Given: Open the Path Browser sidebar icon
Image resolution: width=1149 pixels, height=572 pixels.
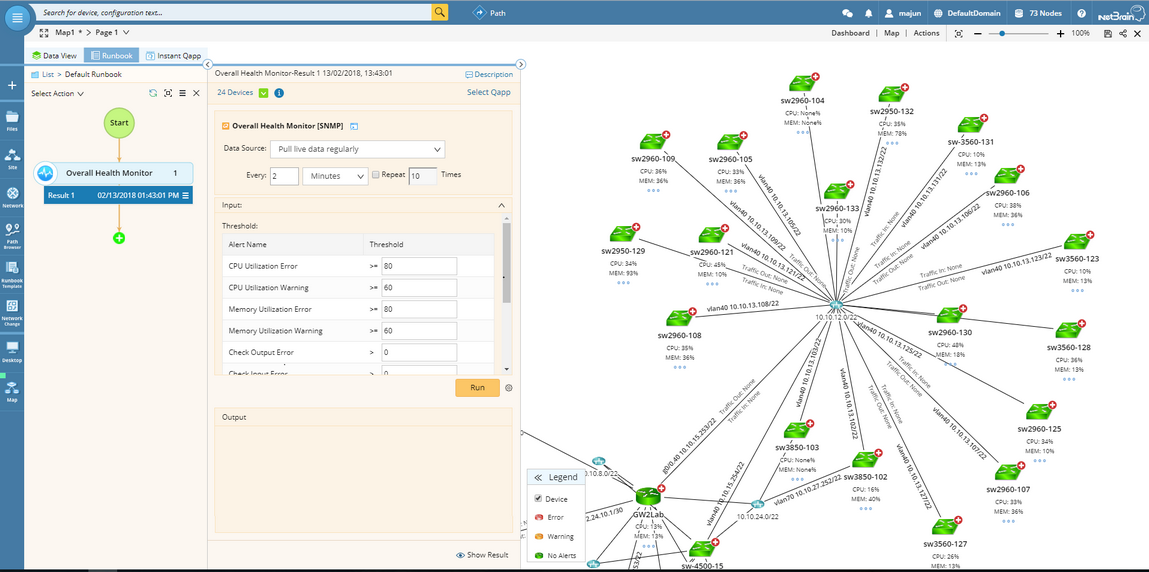Looking at the screenshot, I should 12,233.
